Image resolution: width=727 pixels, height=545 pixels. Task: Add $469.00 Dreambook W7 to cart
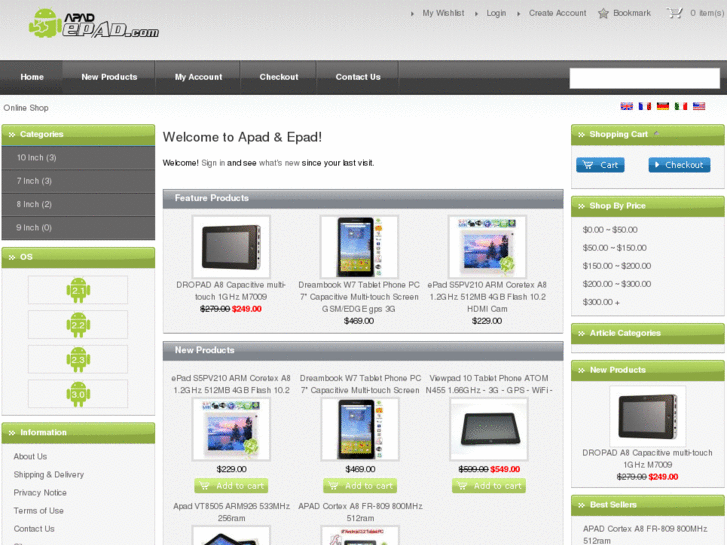tap(360, 486)
